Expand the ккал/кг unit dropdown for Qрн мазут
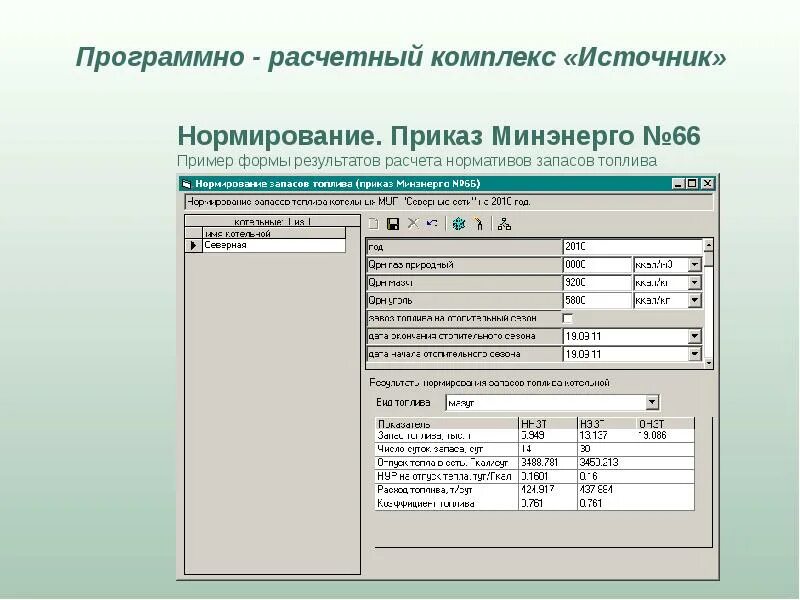The height and width of the screenshot is (600, 800). 694,282
